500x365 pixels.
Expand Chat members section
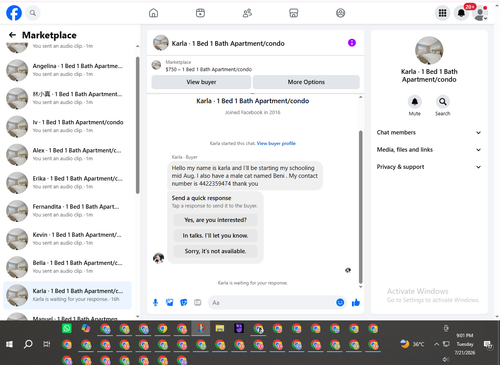click(429, 133)
